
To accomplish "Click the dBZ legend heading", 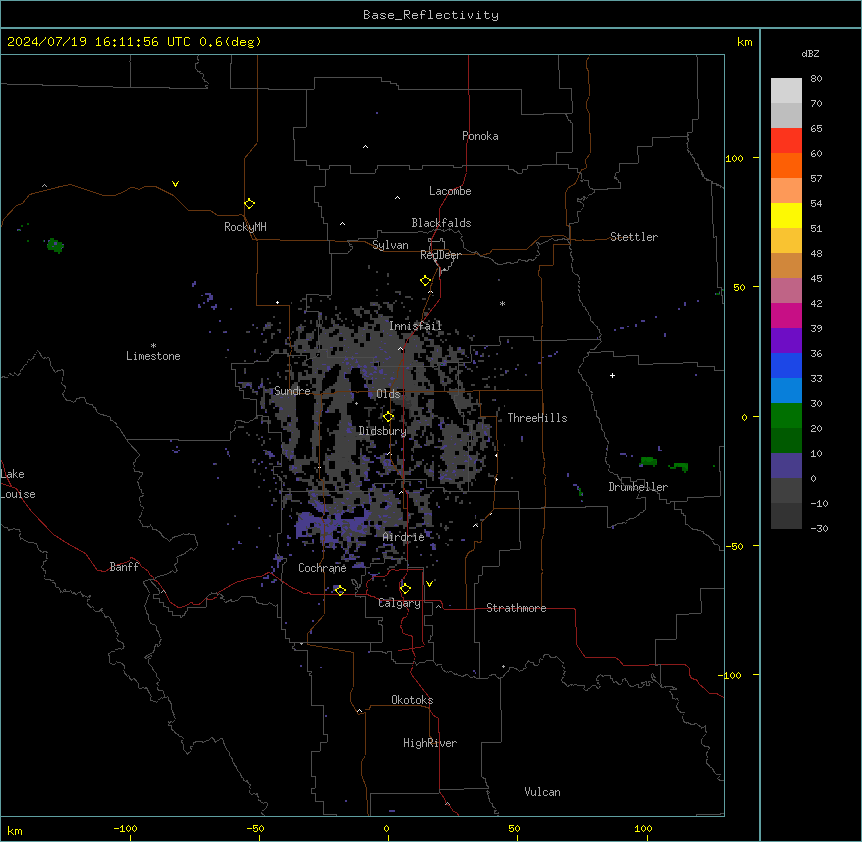I will click(810, 54).
